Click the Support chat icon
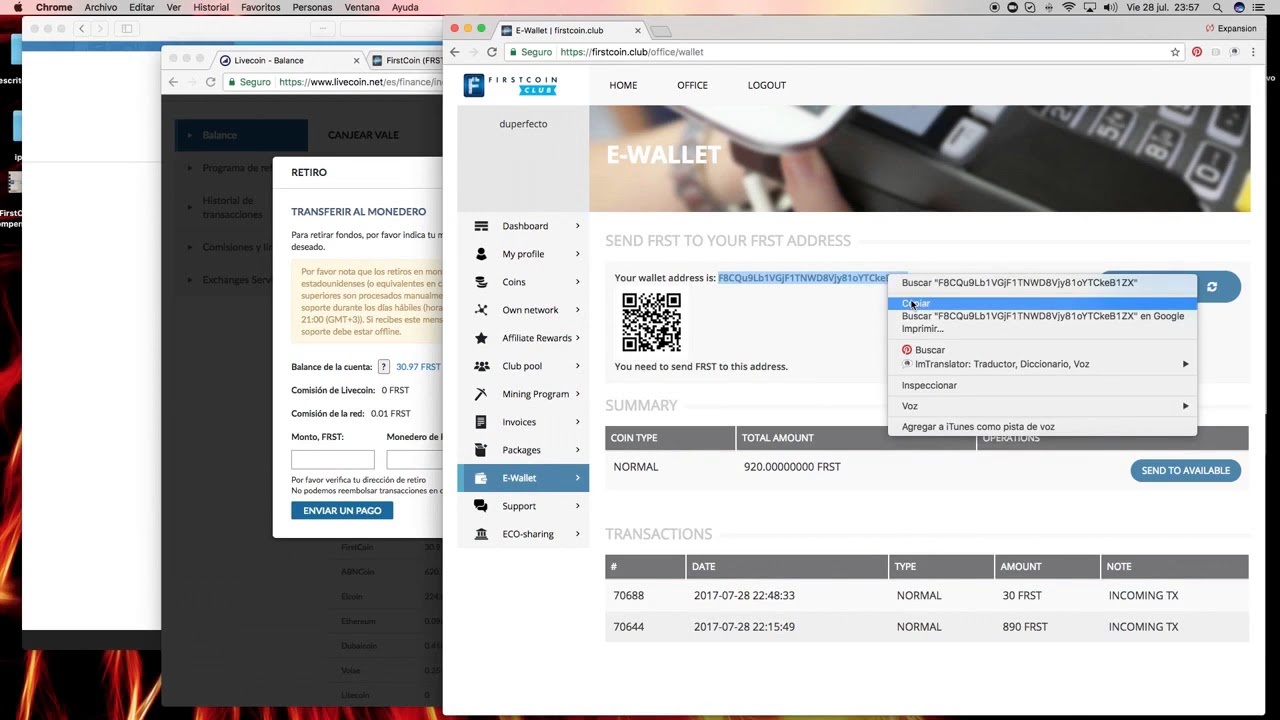Image resolution: width=1280 pixels, height=720 pixels. pos(481,506)
